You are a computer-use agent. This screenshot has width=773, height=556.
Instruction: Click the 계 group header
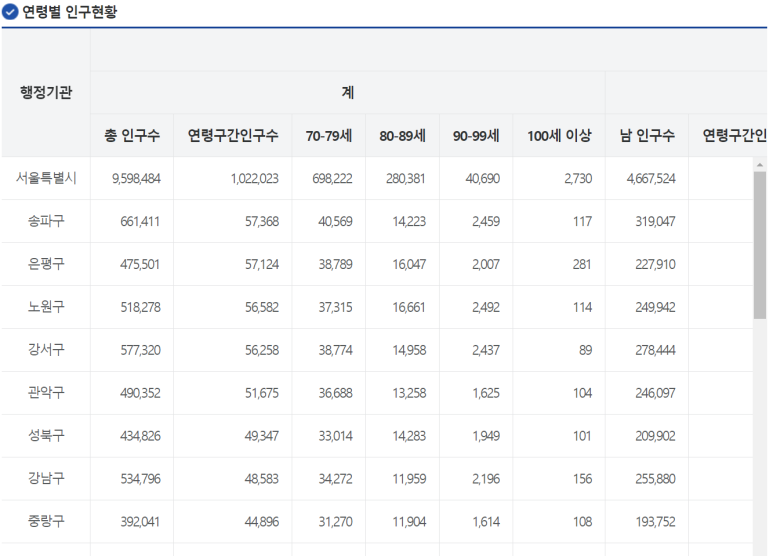pos(348,93)
